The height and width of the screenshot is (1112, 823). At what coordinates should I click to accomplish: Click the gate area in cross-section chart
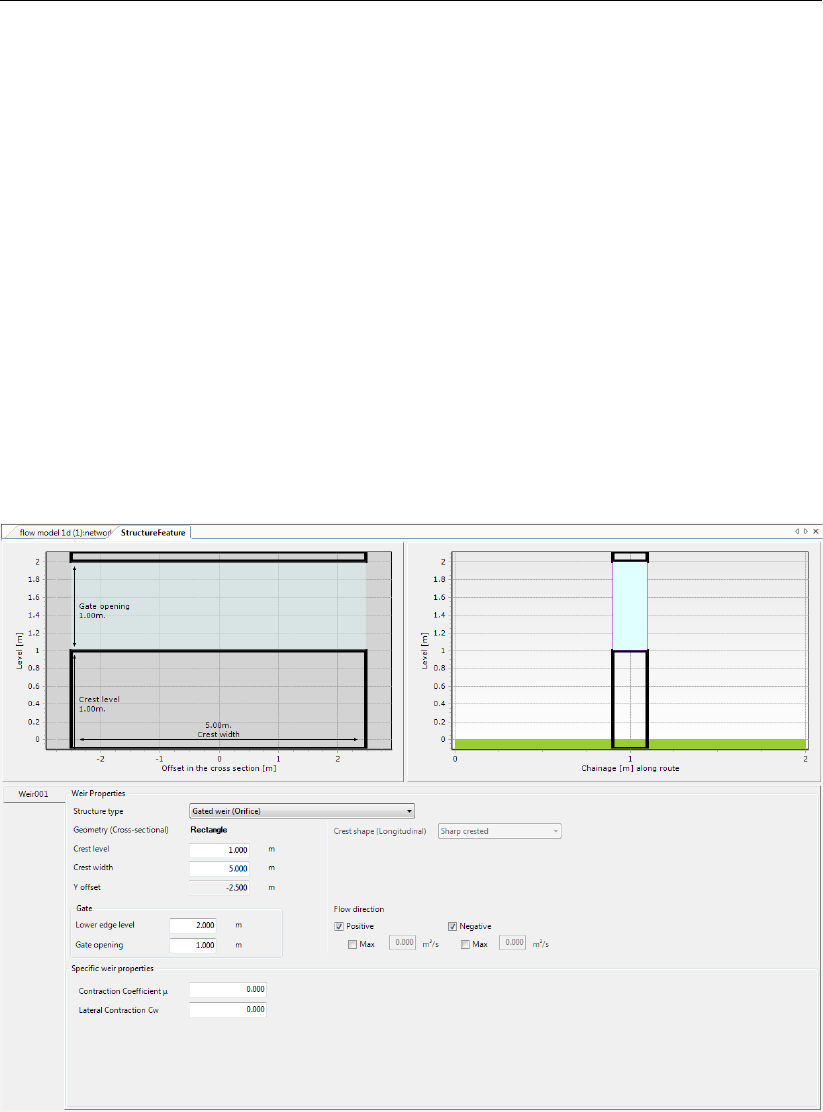coord(220,606)
